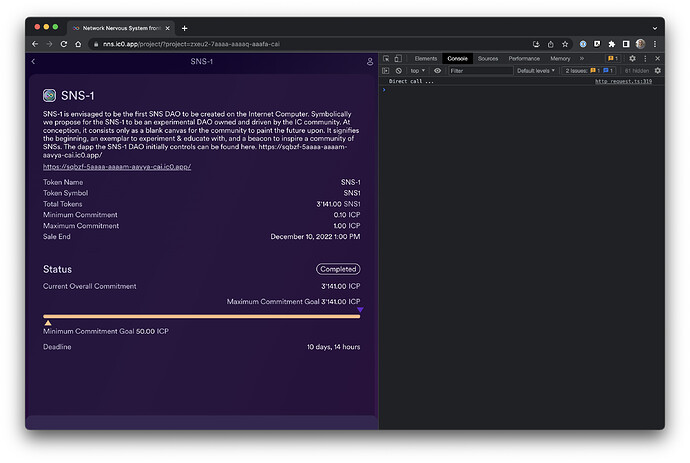690x463 pixels.
Task: Click the 61 hidden messages text
Action: pos(636,70)
